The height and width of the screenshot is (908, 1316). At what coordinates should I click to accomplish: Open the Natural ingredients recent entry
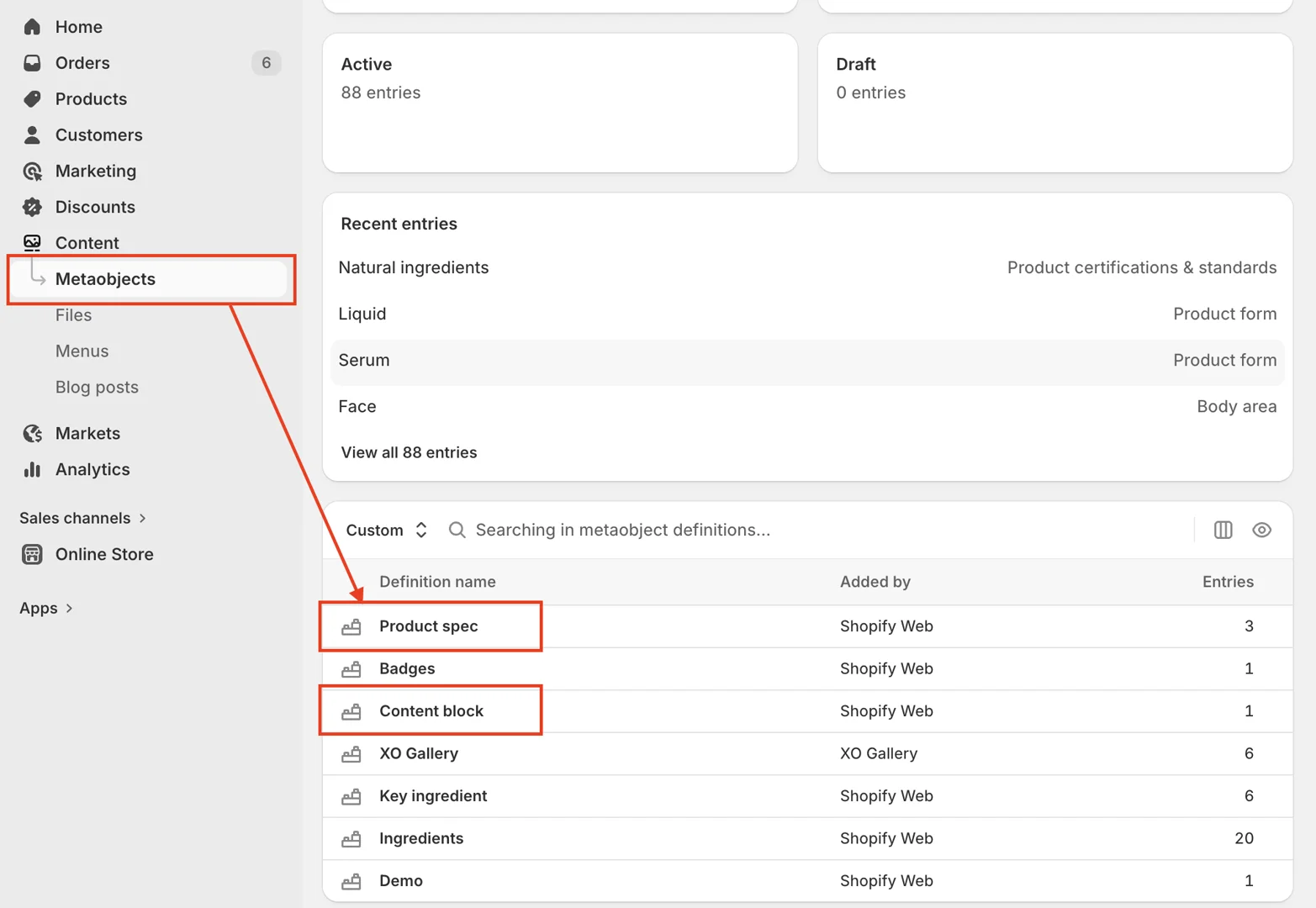coord(807,267)
